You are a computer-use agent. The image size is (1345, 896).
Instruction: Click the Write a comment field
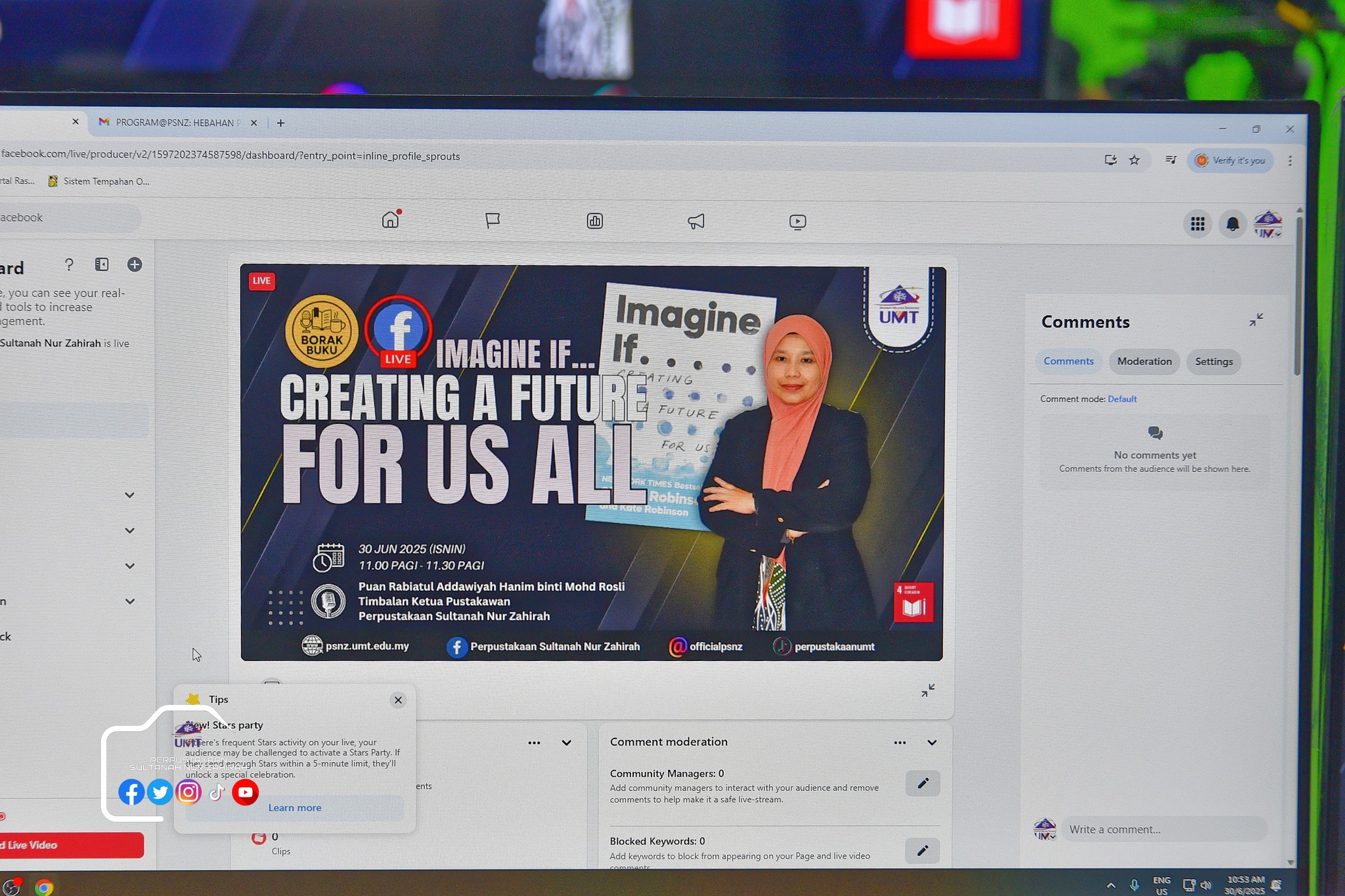tap(1162, 829)
